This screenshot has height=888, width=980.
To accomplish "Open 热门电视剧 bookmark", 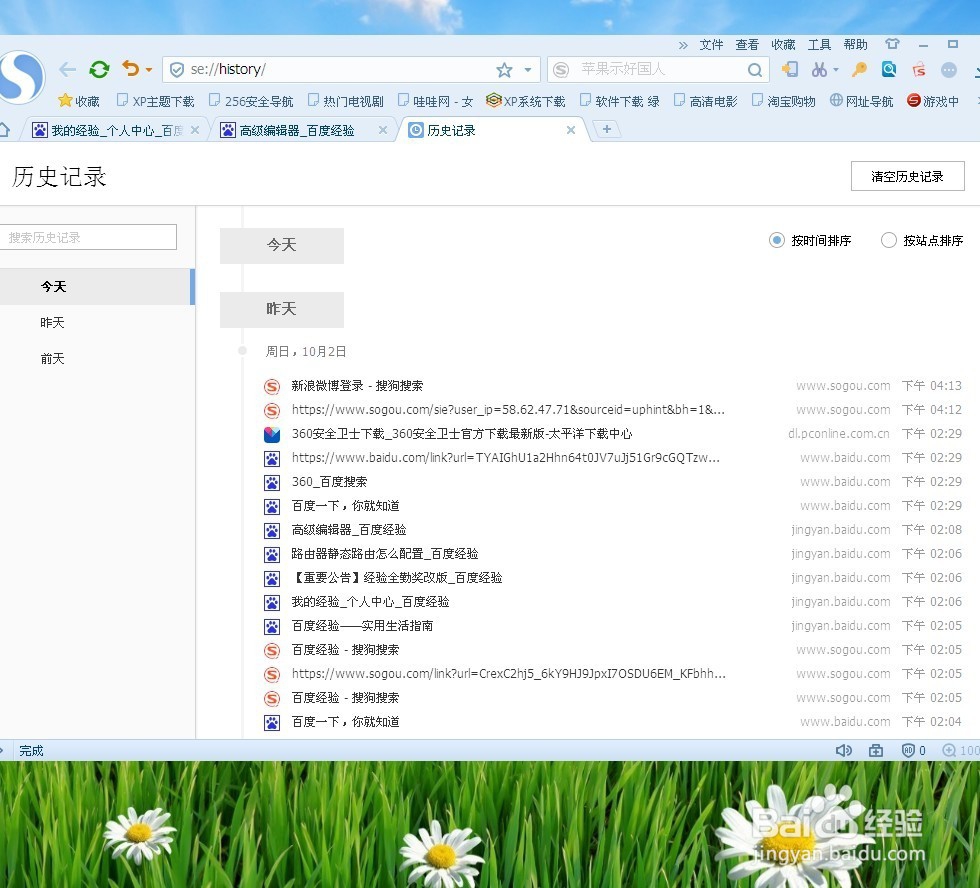I will click(346, 101).
